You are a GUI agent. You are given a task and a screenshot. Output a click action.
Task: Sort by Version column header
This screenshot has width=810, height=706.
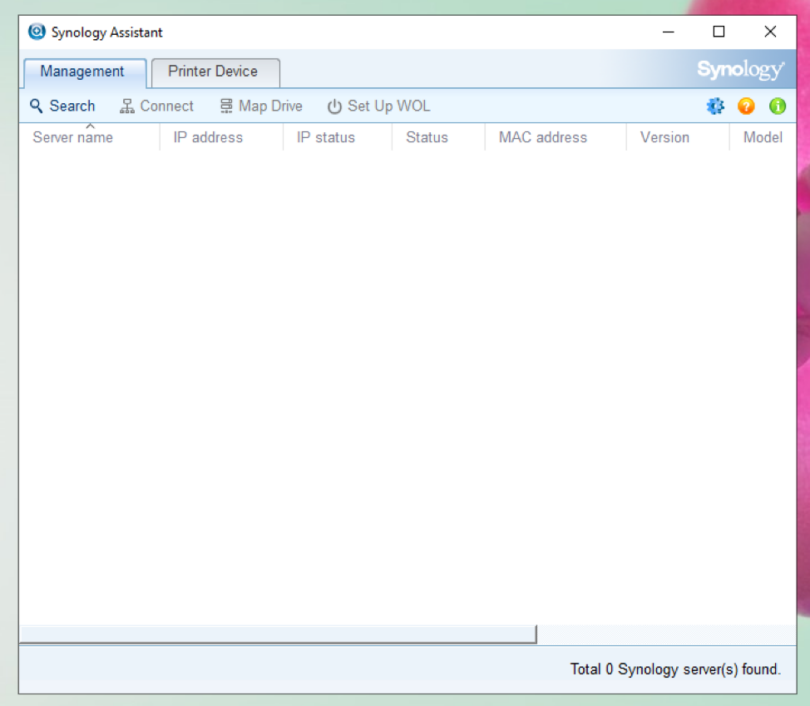coord(678,137)
